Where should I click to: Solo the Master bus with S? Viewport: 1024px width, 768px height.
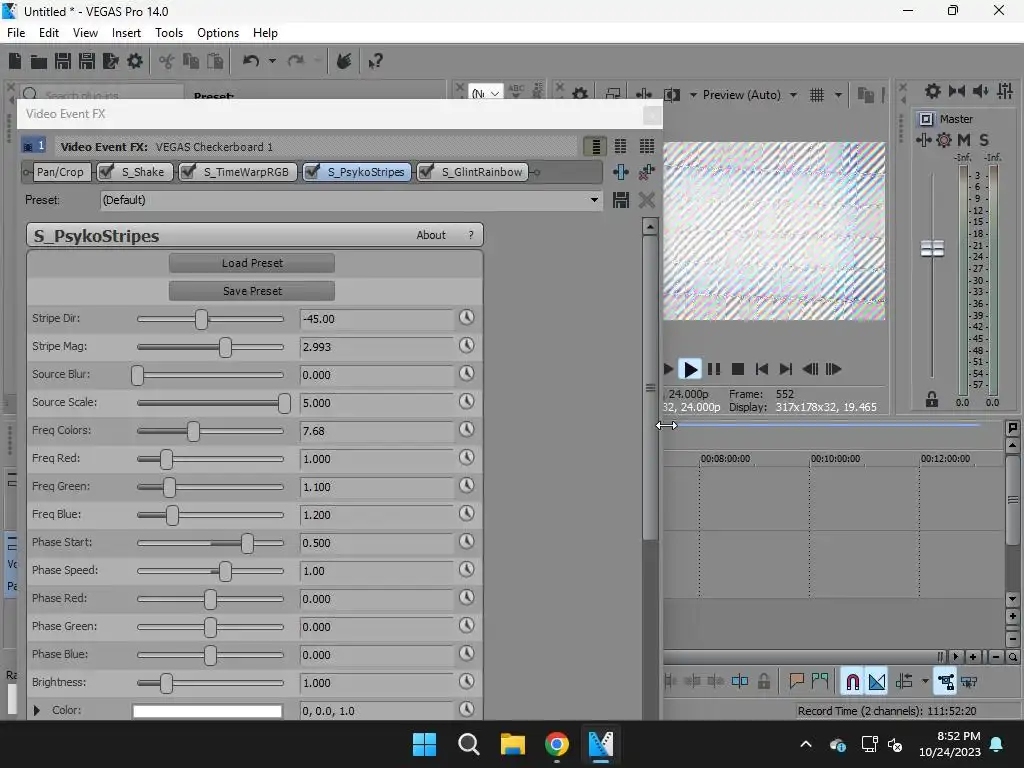984,140
